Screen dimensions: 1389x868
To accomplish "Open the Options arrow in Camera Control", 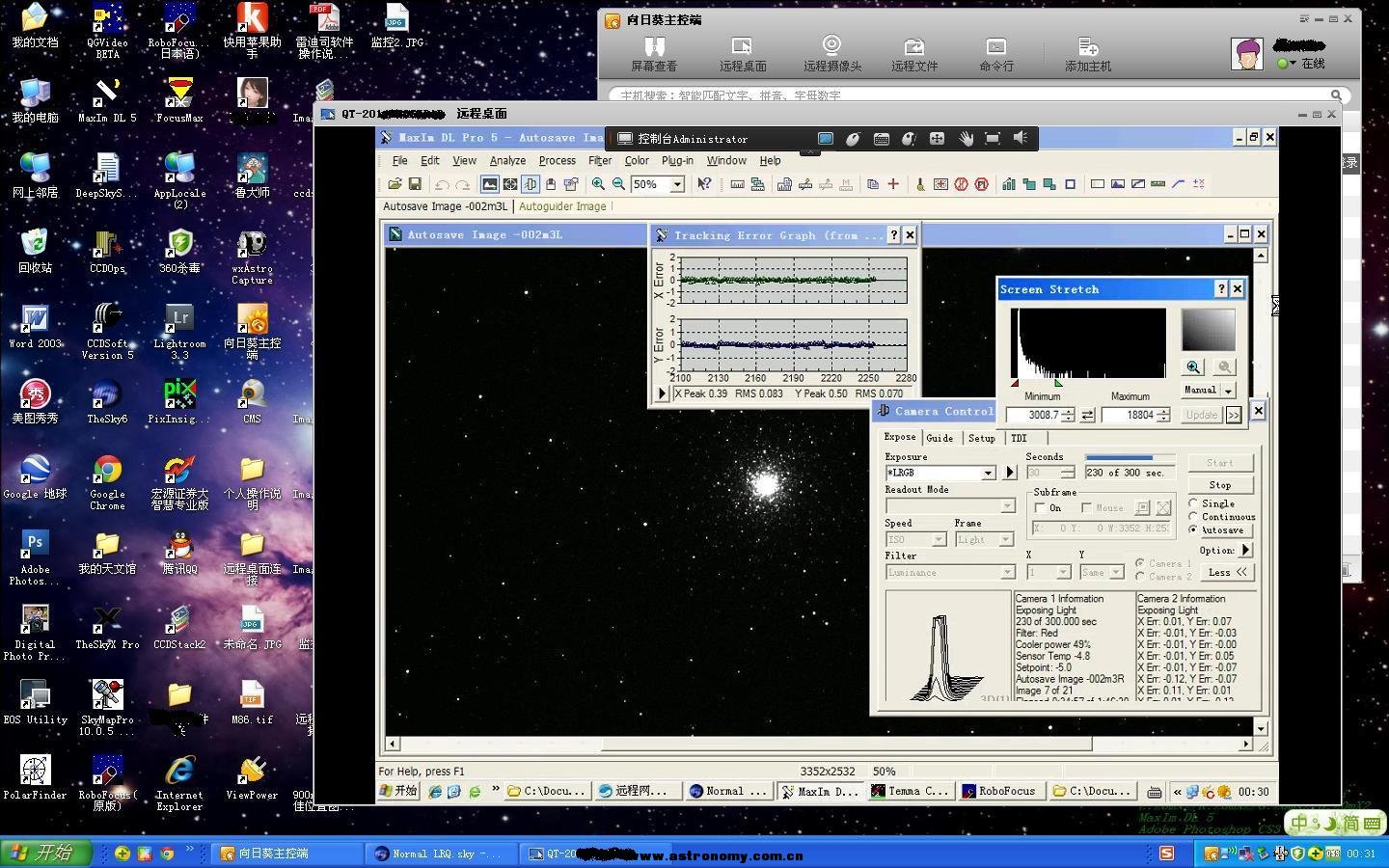I will tap(1246, 550).
